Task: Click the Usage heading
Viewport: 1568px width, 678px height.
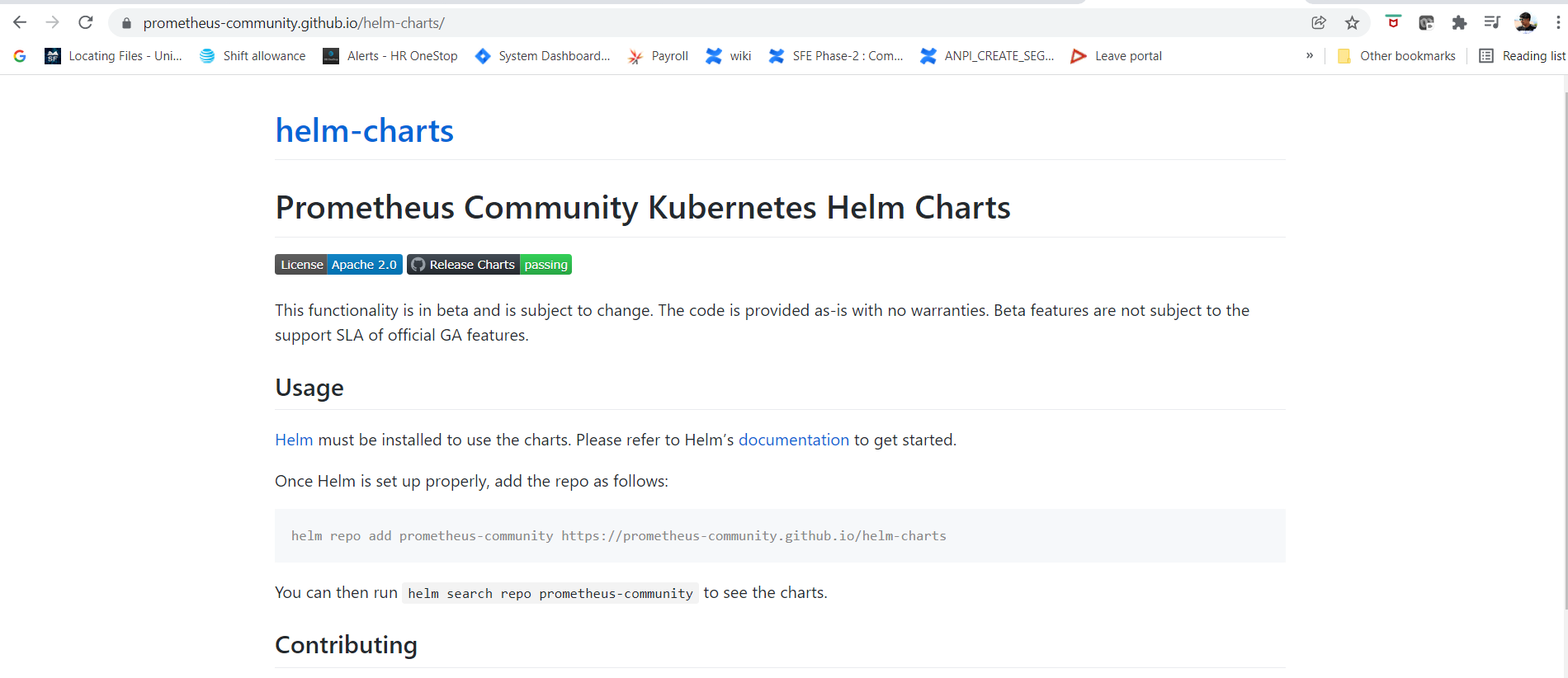Action: click(309, 388)
